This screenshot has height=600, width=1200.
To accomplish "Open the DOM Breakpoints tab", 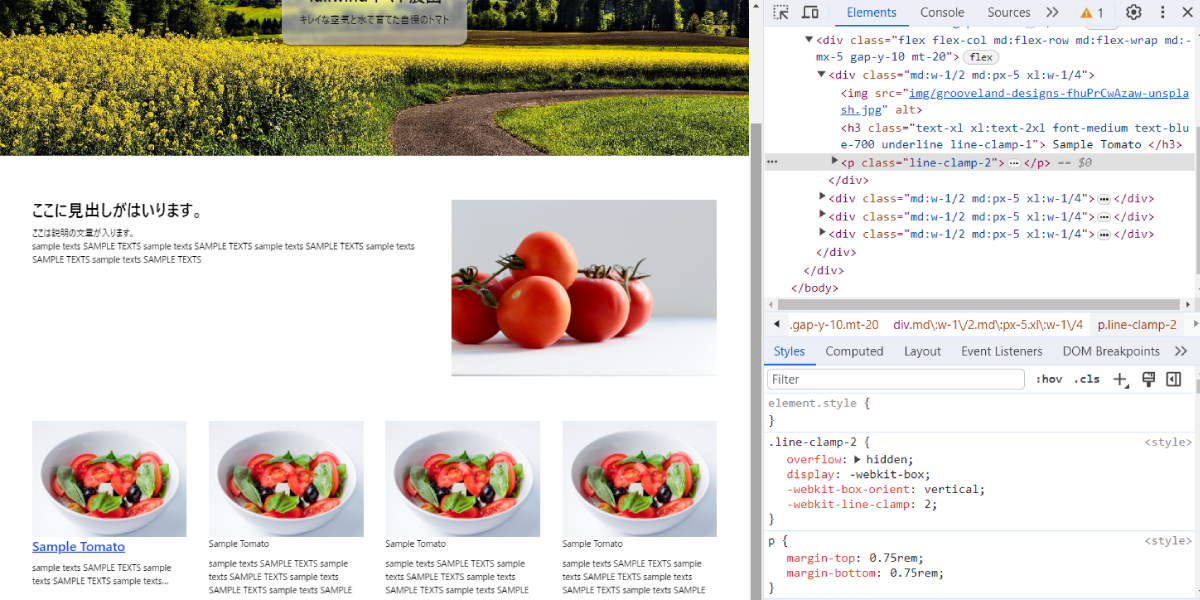I will (x=1111, y=352).
